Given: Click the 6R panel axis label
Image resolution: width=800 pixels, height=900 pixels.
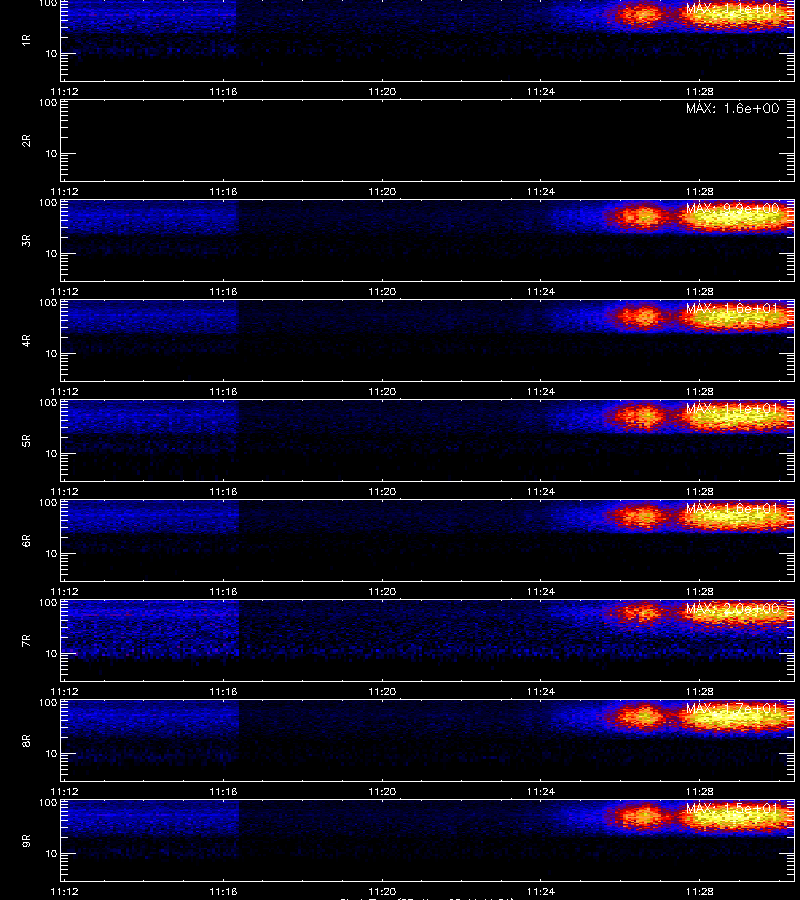Looking at the screenshot, I should (26, 540).
